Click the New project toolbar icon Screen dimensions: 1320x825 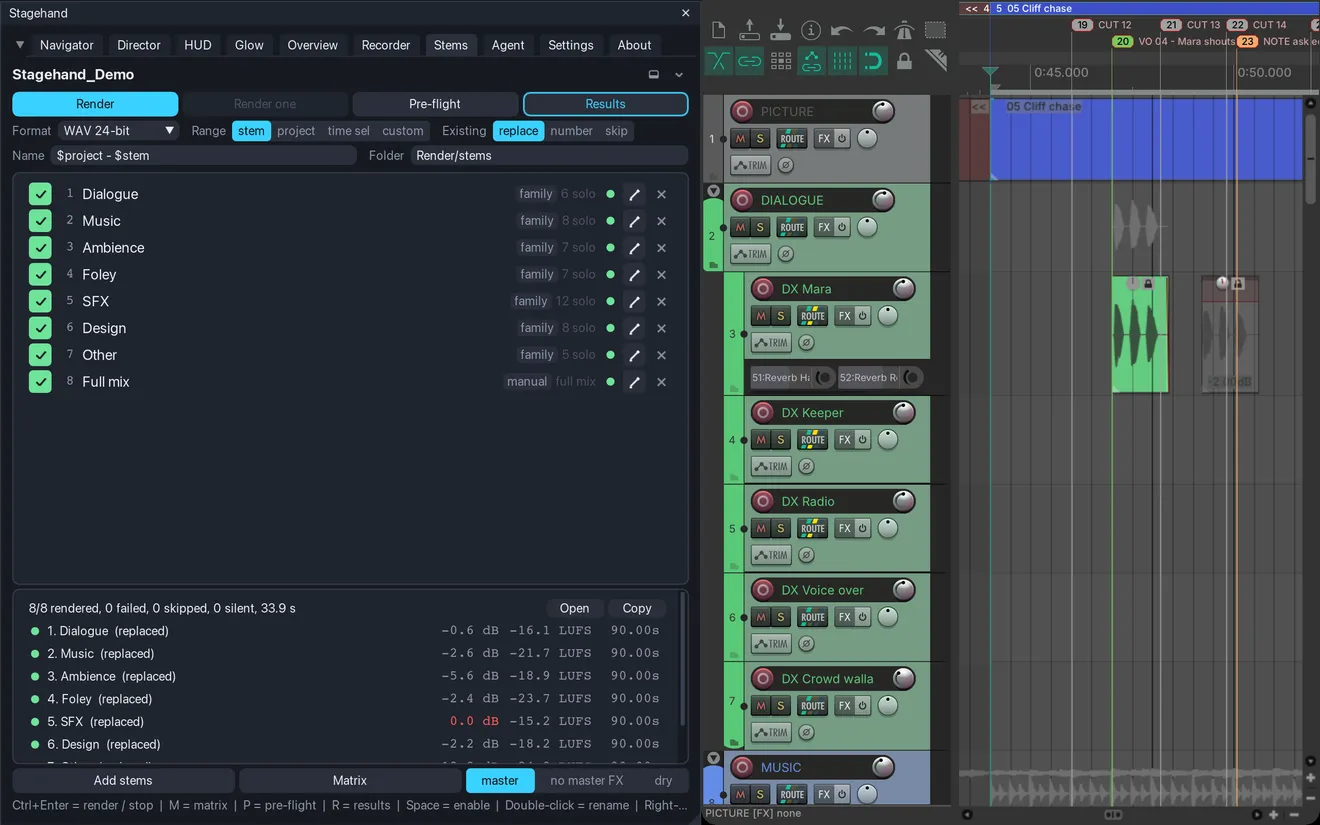click(718, 30)
